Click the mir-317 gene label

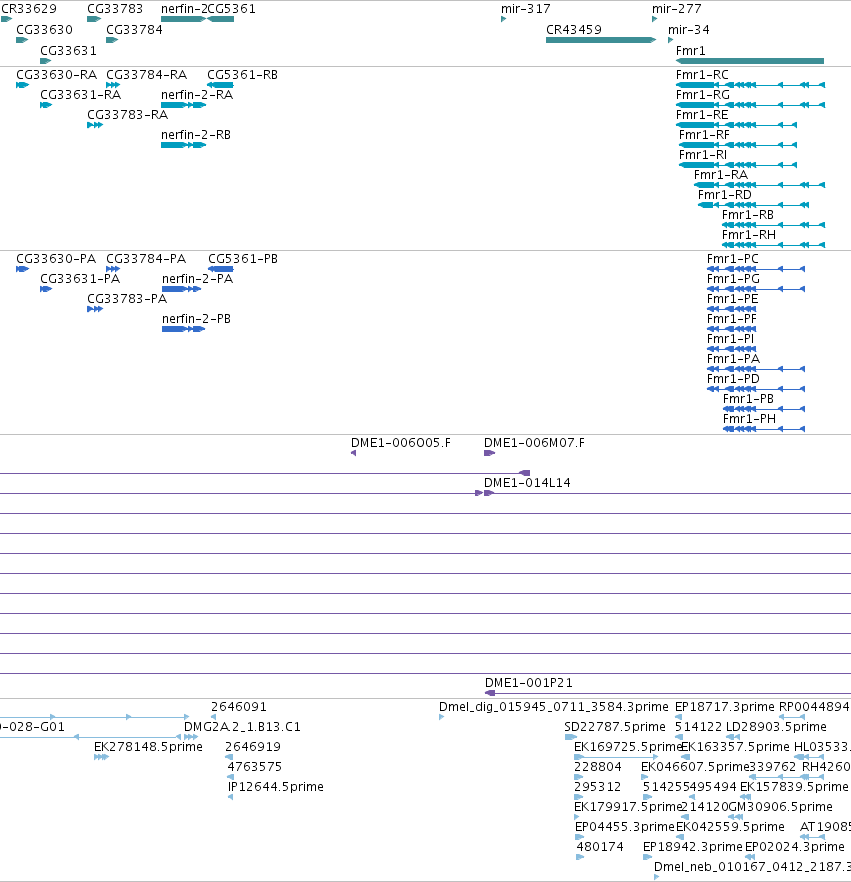click(526, 9)
